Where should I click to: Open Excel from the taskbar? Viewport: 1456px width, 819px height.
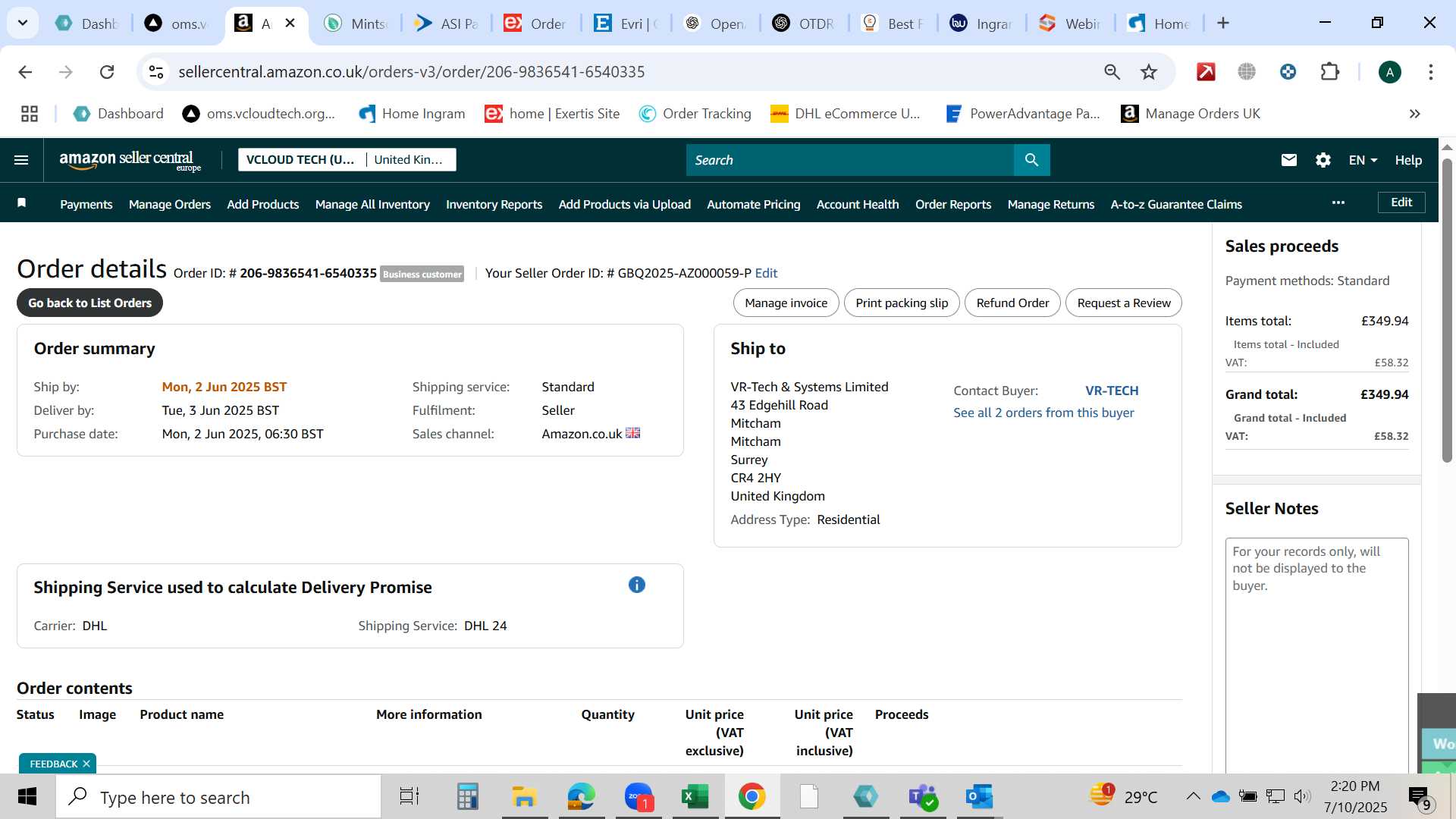tap(695, 796)
